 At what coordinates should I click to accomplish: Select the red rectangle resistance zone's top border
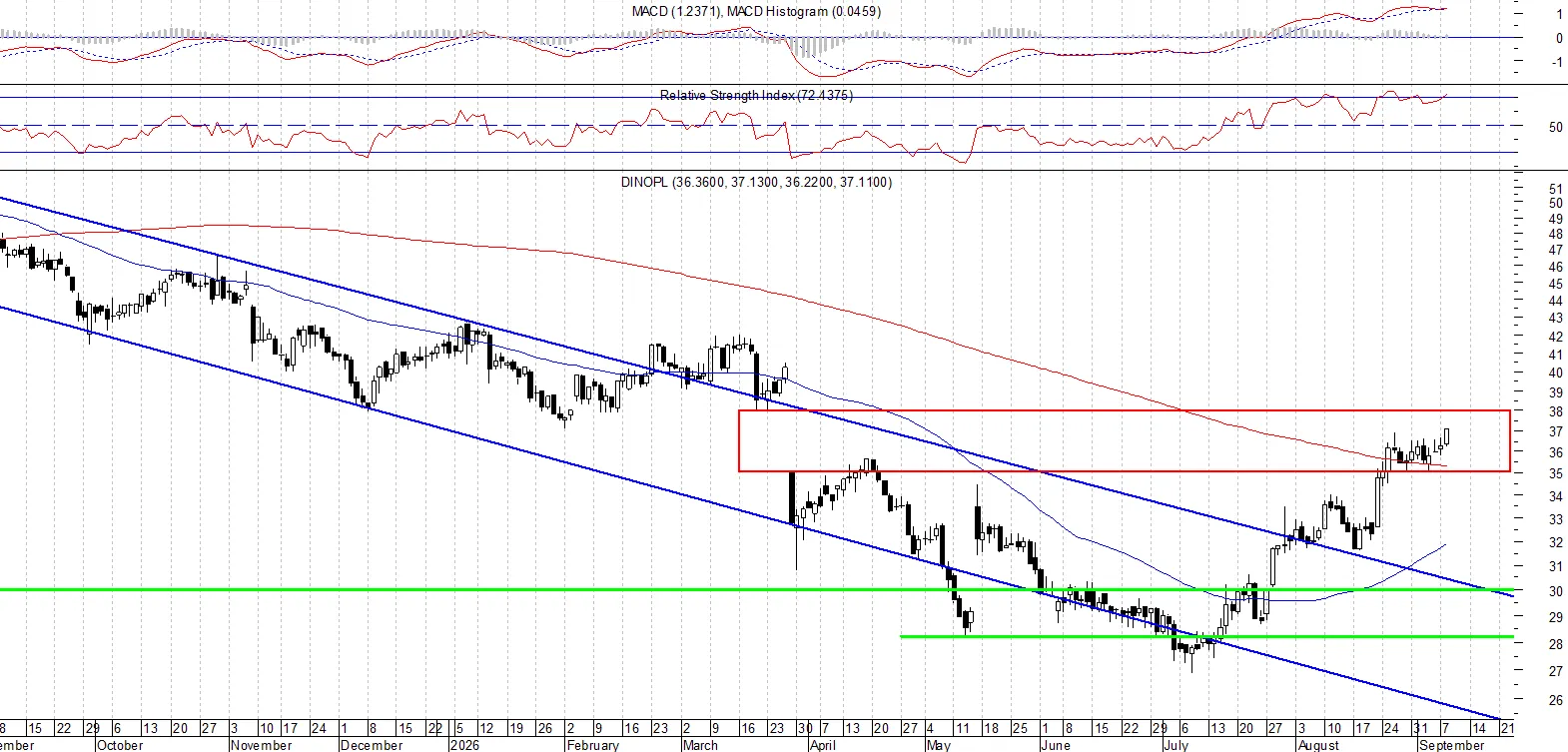tap(1124, 410)
